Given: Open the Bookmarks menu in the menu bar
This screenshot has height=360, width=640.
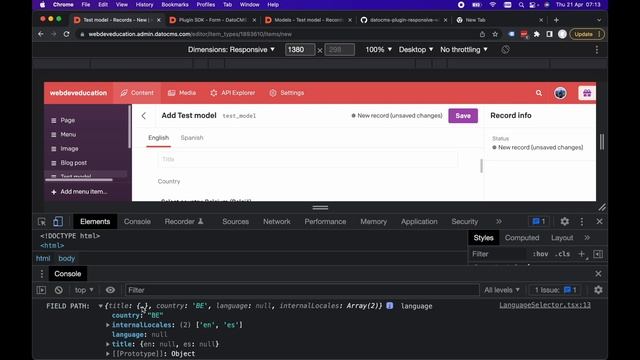Looking at the screenshot, I should point(175,5).
